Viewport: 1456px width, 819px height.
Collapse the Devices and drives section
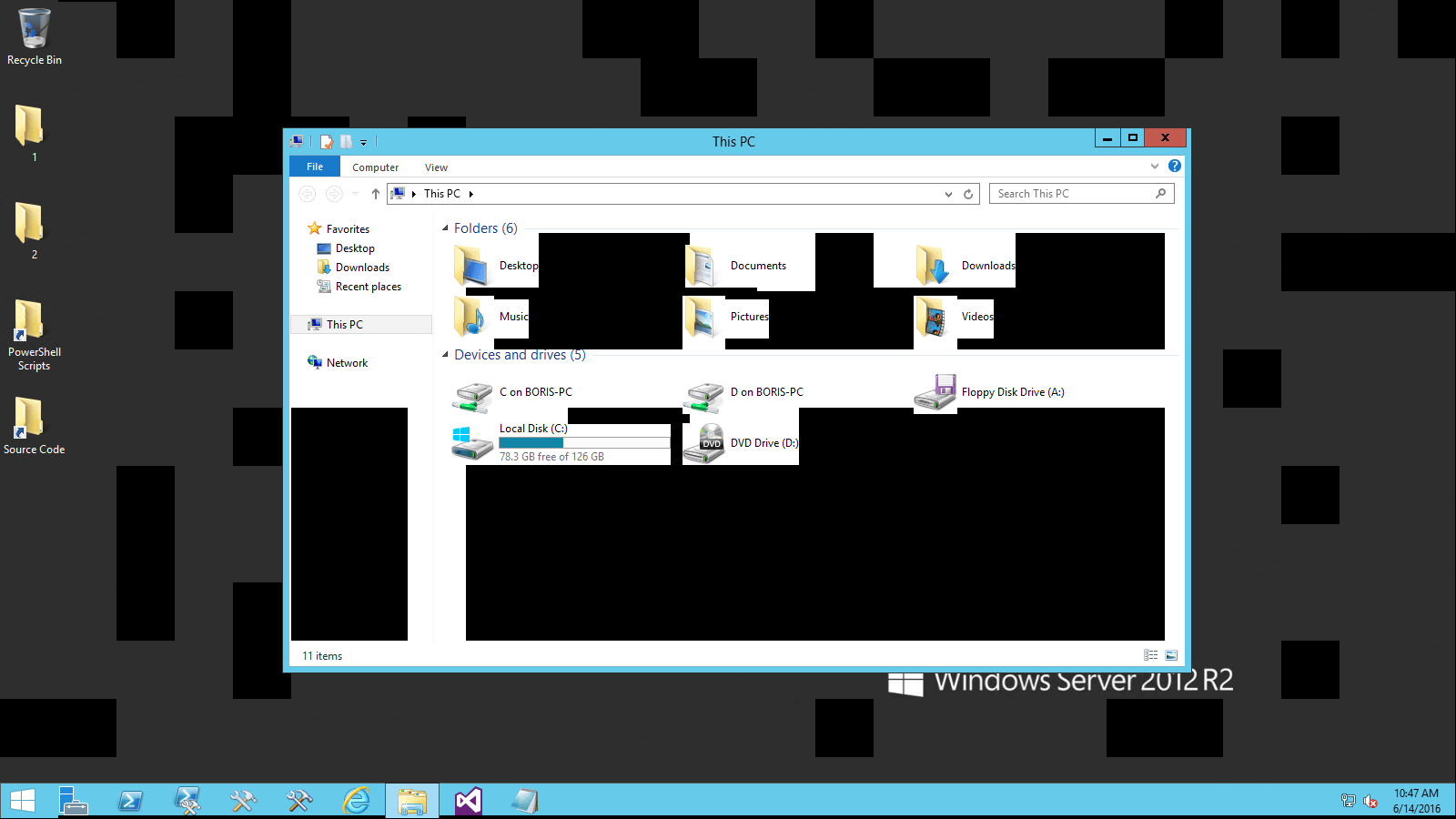tap(445, 355)
